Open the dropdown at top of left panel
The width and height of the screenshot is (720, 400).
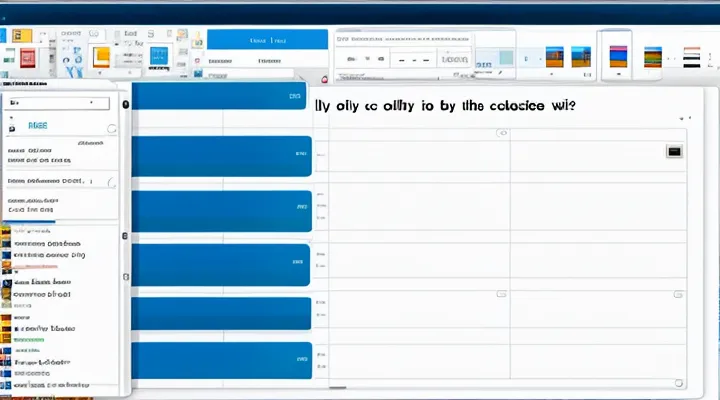pos(58,102)
